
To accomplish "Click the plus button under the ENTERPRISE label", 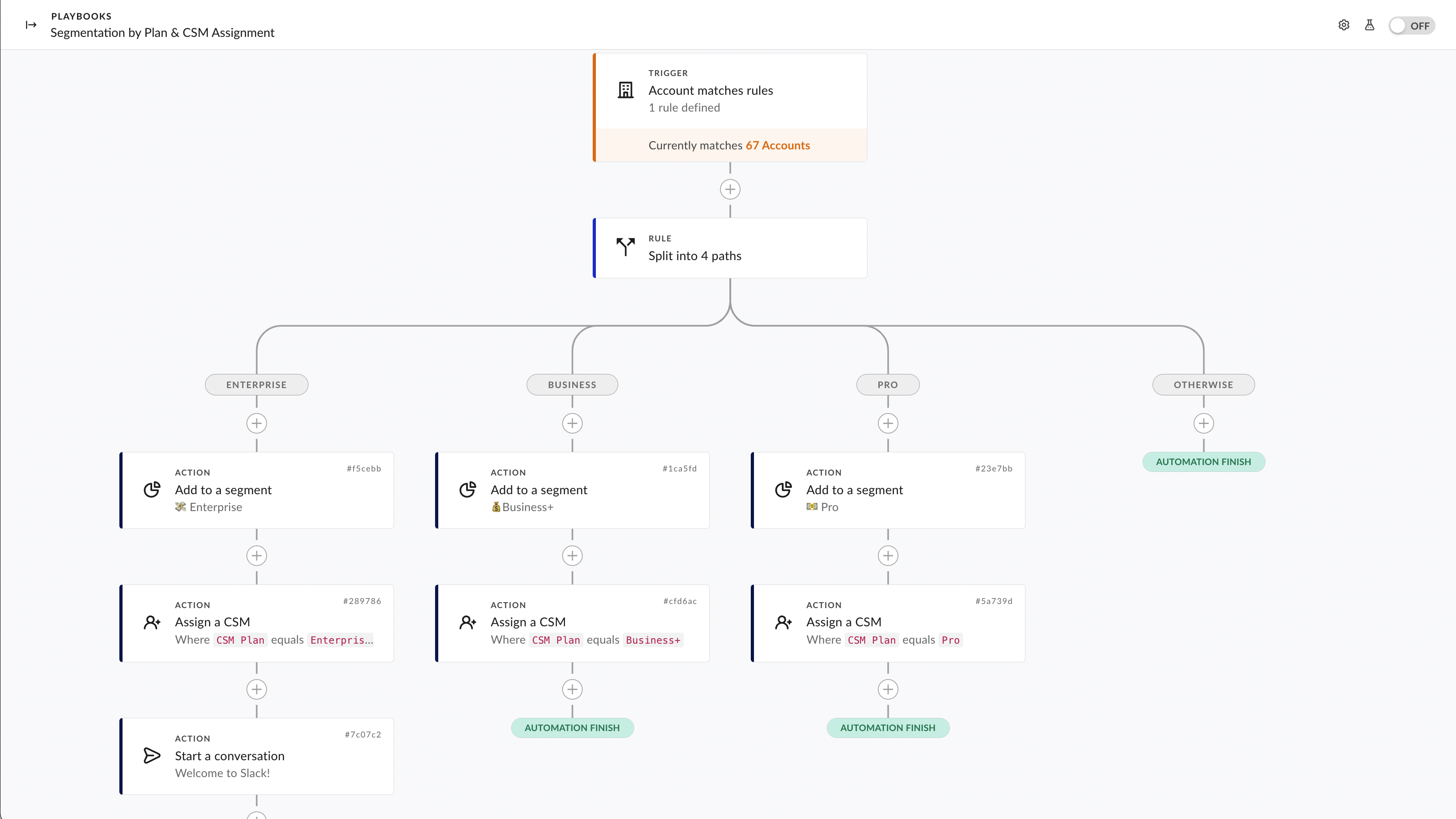I will 256,423.
